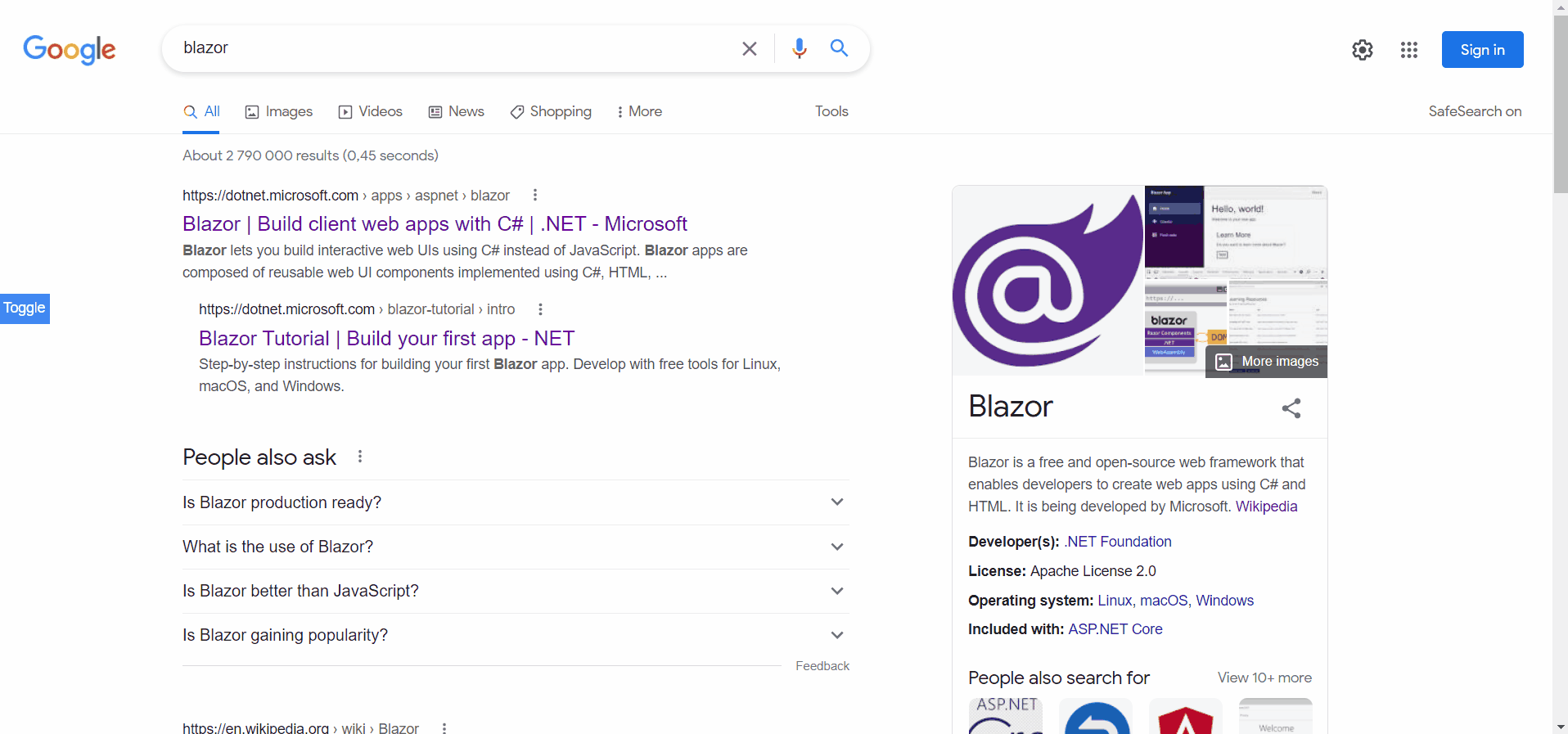
Task: Open the Blazor logo image
Action: (1048, 281)
